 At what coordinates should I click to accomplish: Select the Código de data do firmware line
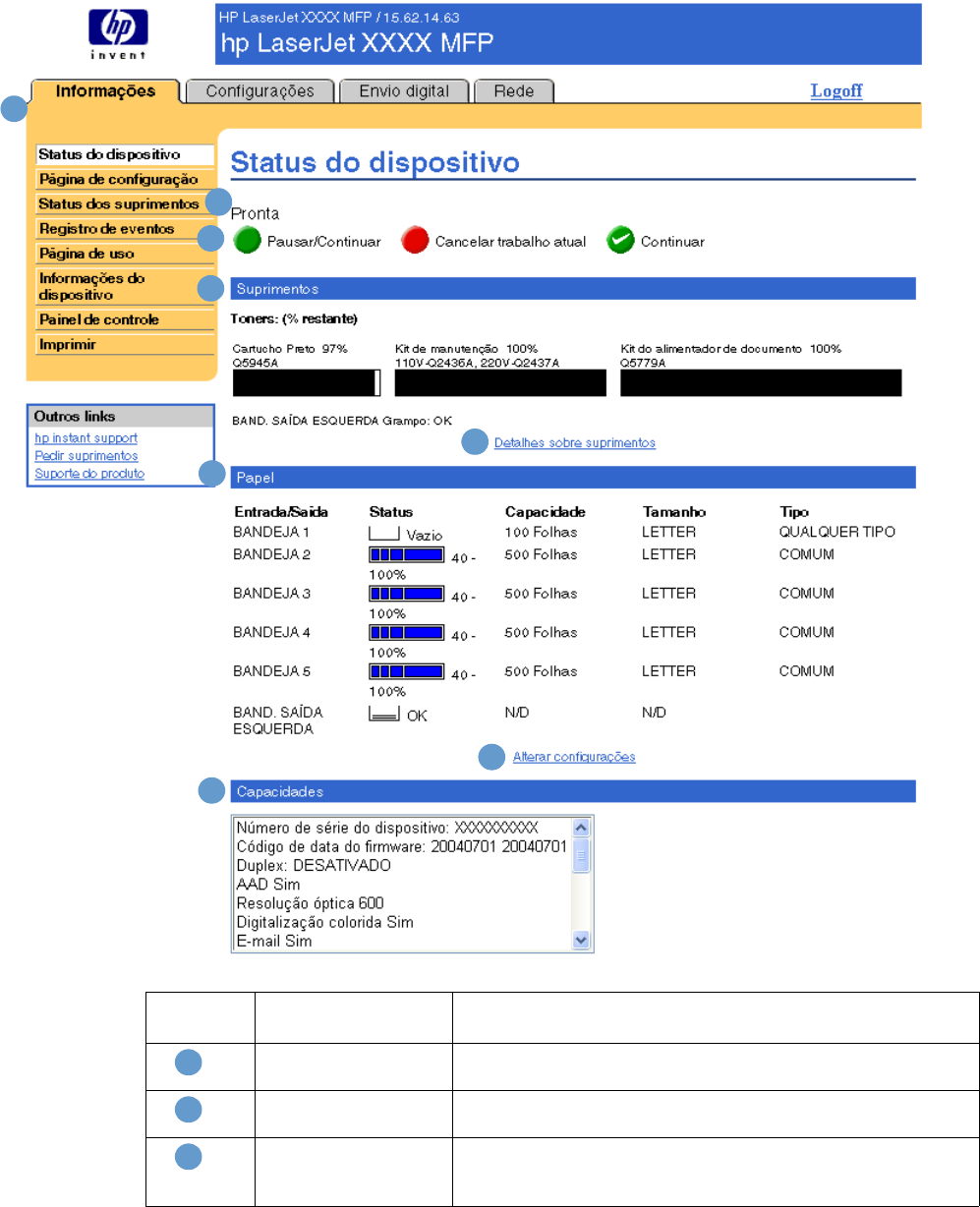click(401, 846)
